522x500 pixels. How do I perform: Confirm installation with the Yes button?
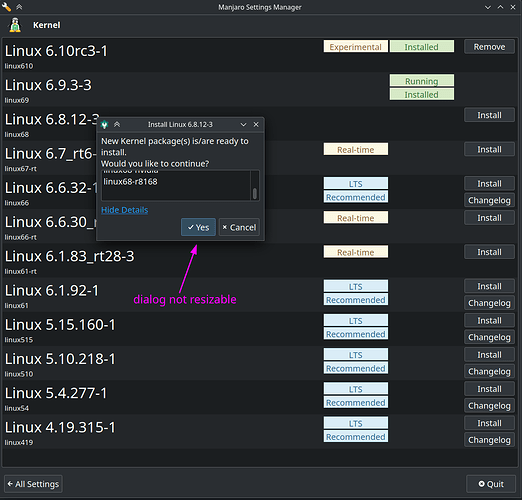click(x=198, y=227)
